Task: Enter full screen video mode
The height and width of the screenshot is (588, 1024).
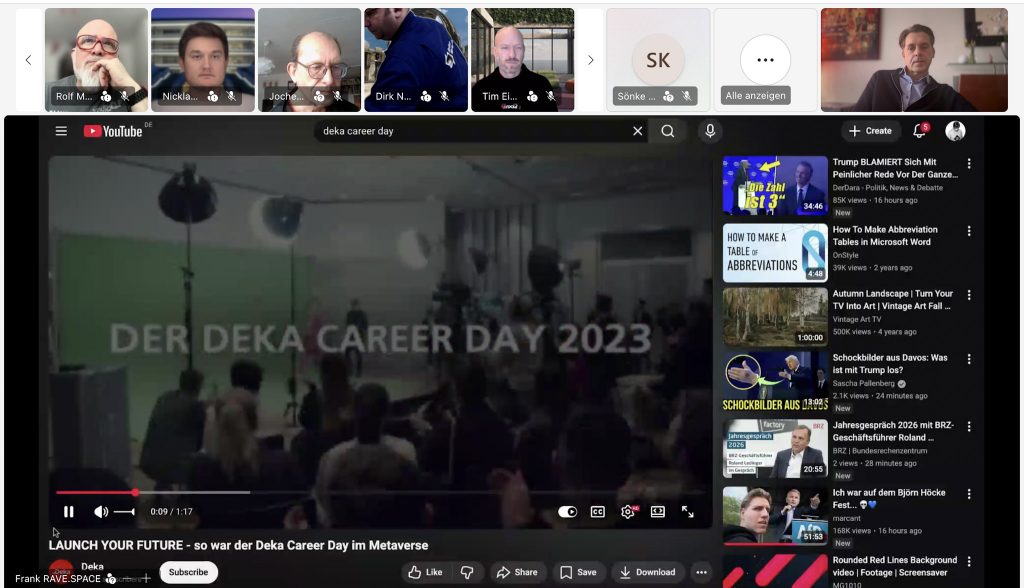Action: (x=688, y=511)
